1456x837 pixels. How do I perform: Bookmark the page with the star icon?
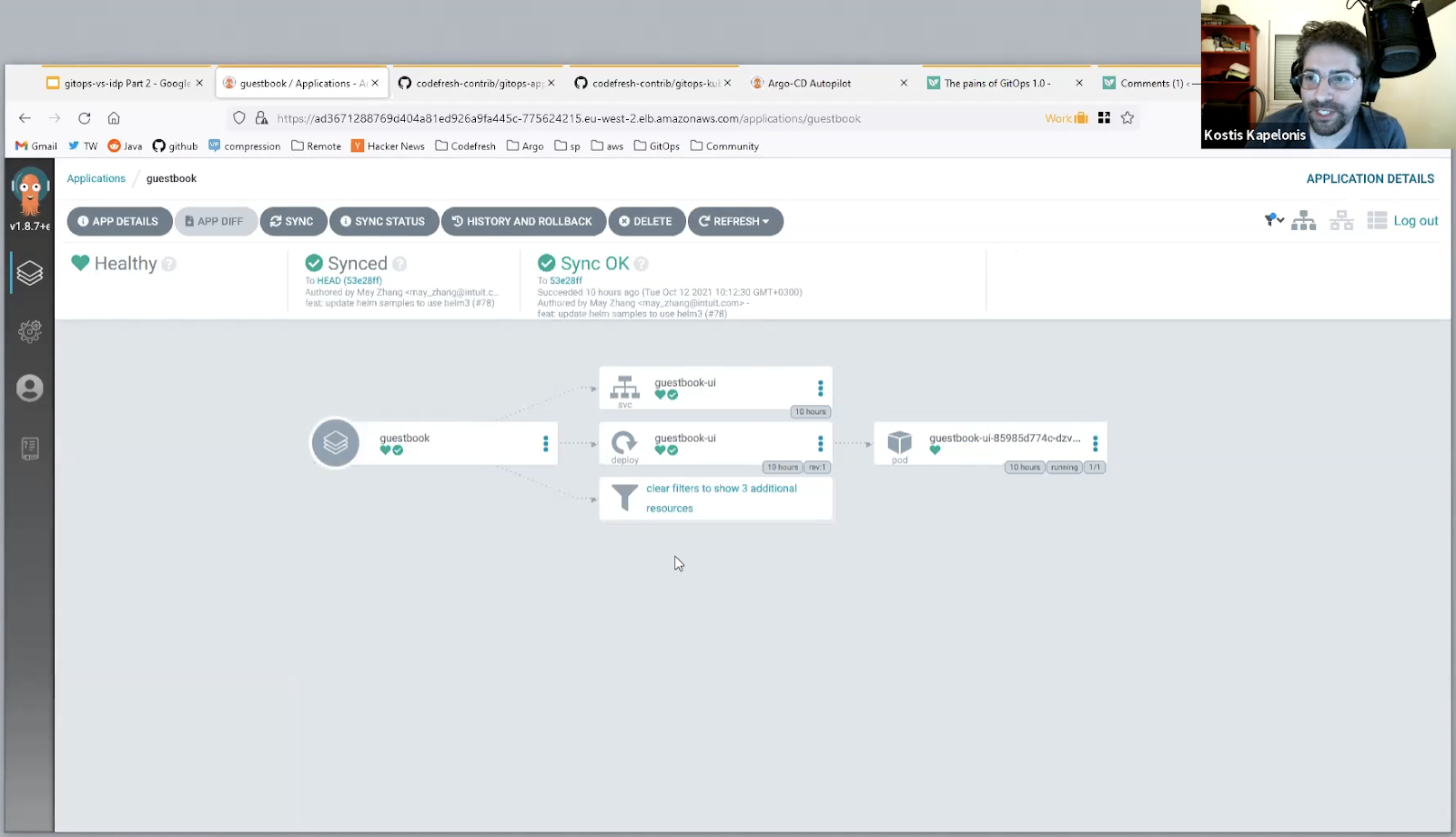(x=1127, y=117)
